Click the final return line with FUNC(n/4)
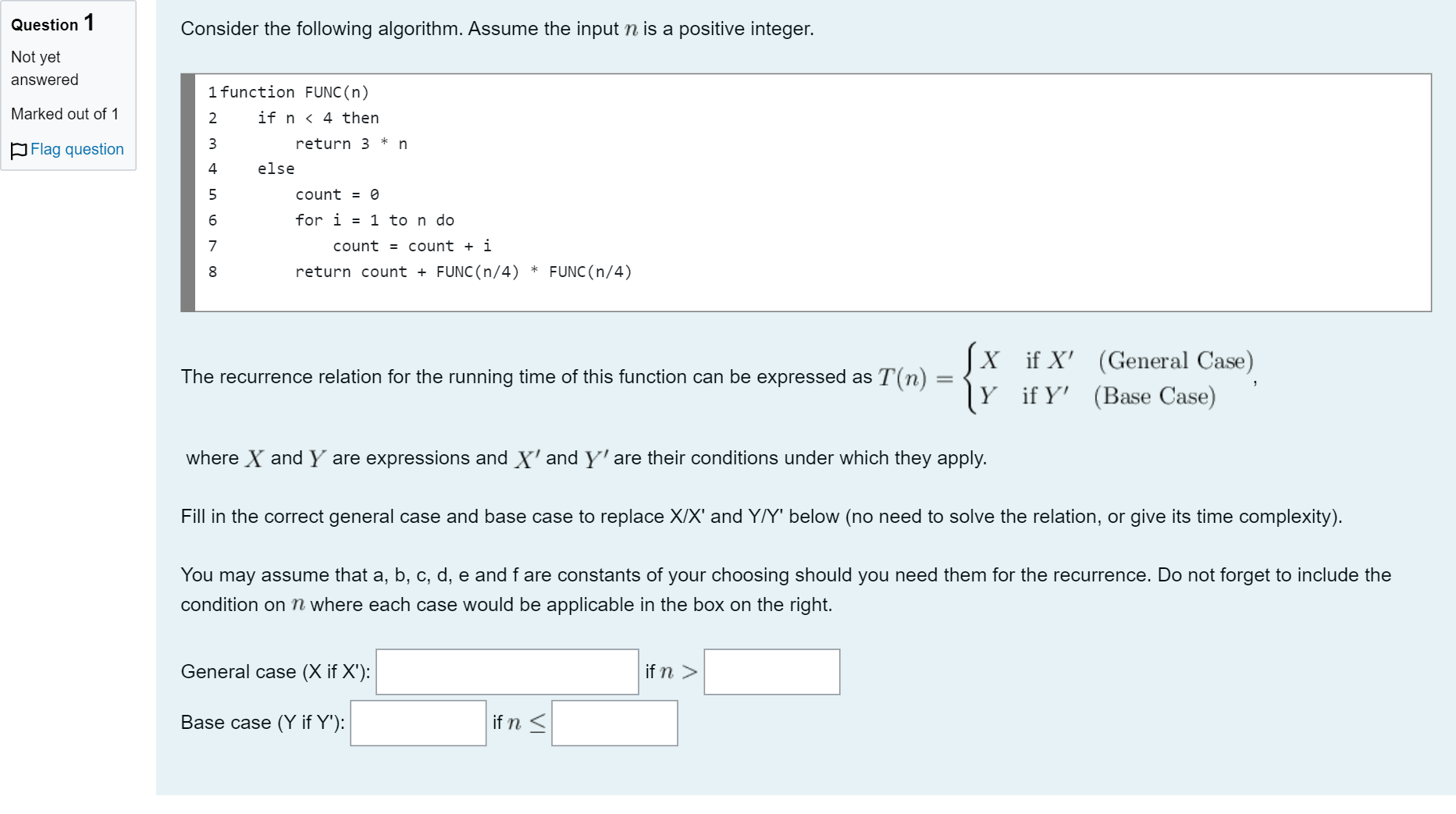 pos(464,272)
